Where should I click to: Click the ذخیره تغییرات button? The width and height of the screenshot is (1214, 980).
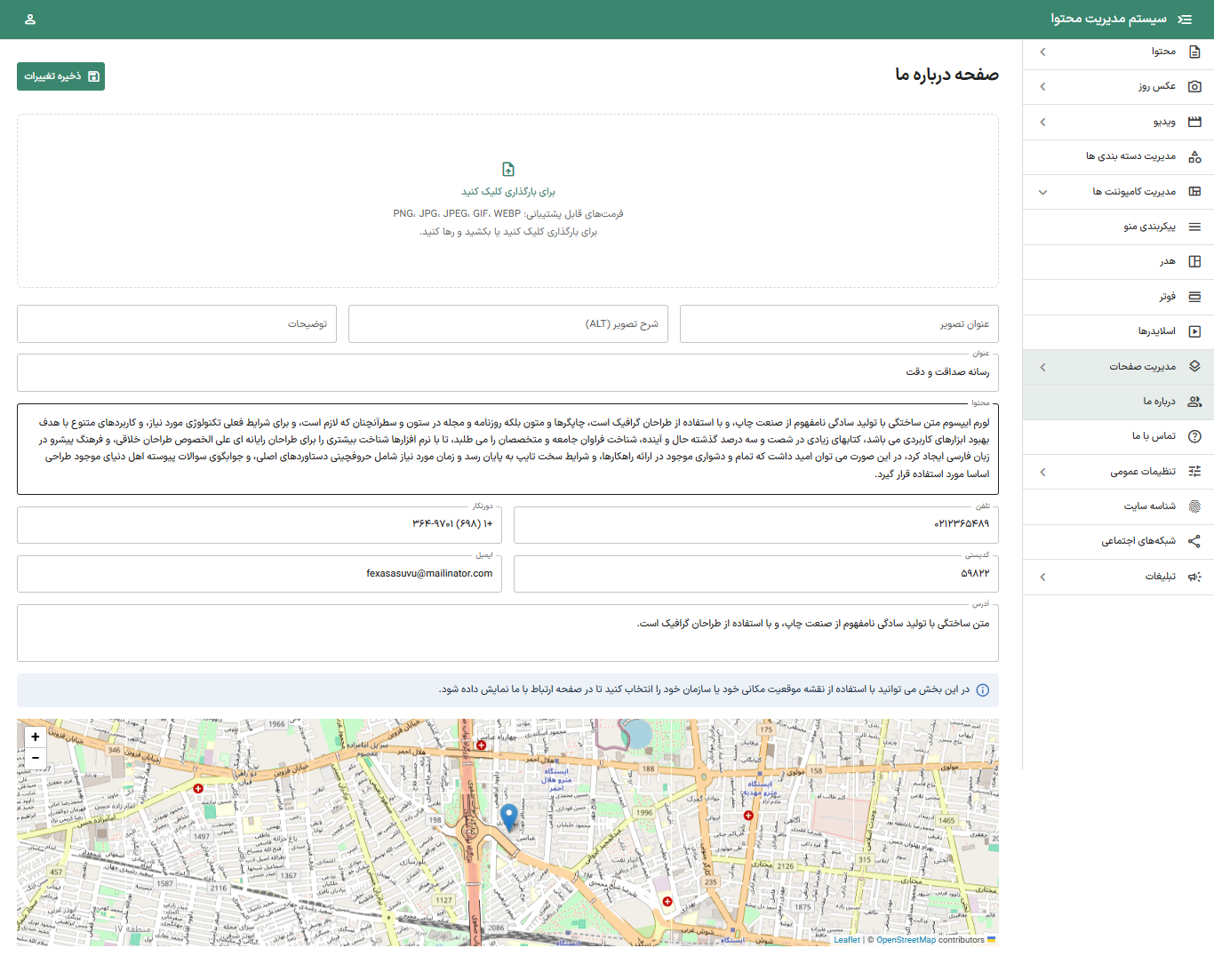[x=60, y=76]
